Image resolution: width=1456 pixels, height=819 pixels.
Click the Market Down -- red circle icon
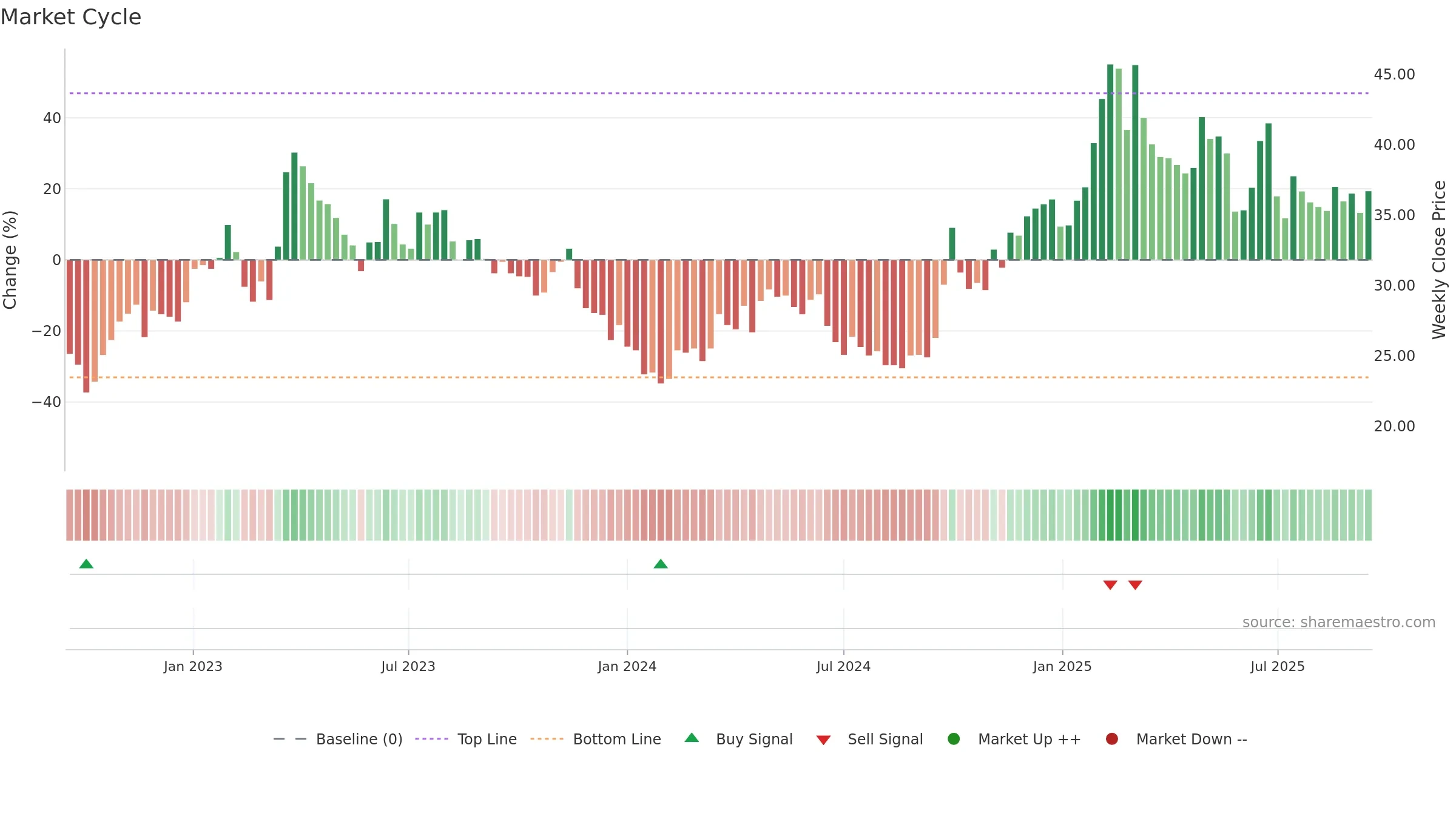pyautogui.click(x=1112, y=739)
